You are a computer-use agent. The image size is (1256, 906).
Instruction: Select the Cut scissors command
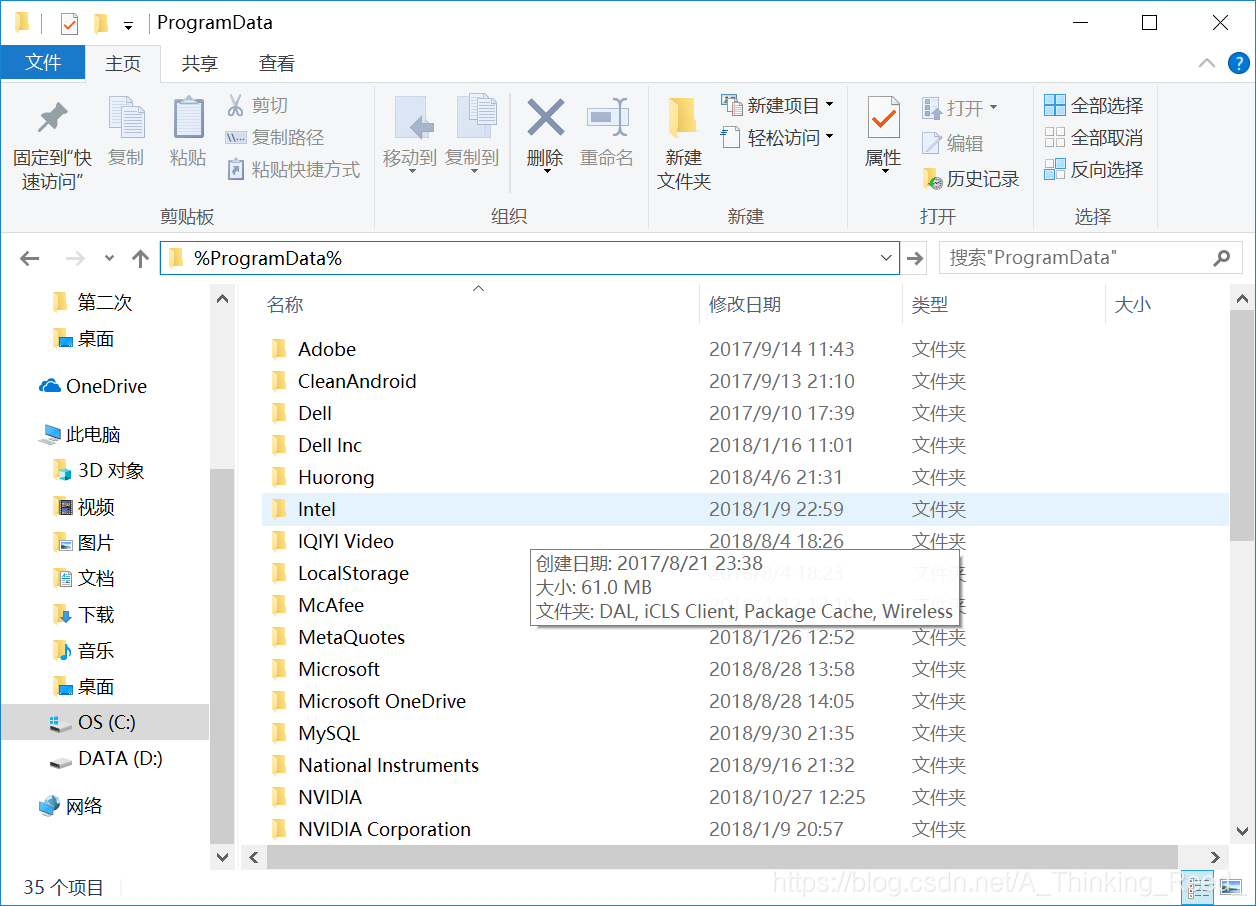point(258,105)
